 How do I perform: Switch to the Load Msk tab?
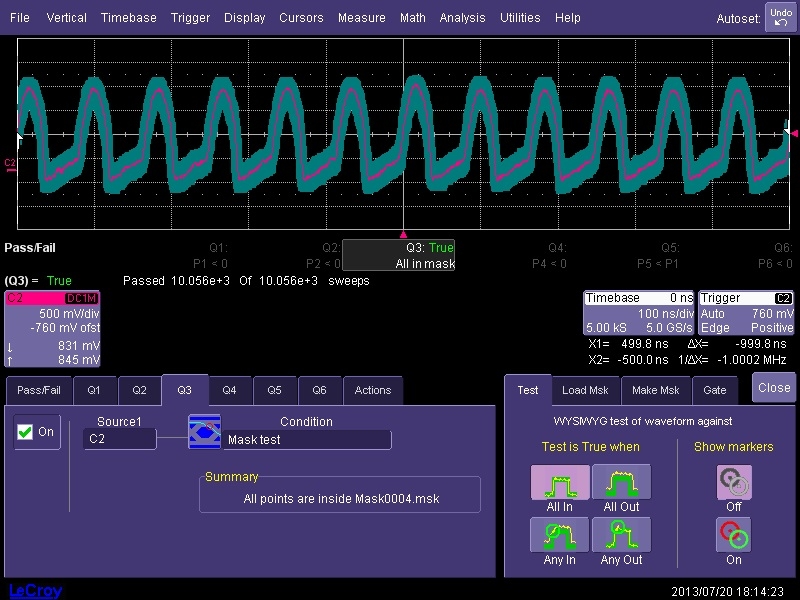pyautogui.click(x=585, y=390)
